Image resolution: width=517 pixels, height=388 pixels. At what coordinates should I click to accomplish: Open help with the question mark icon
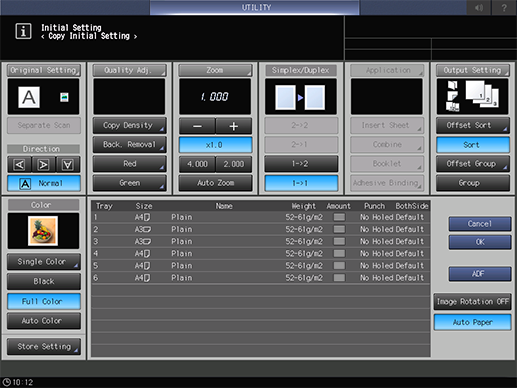click(504, 7)
